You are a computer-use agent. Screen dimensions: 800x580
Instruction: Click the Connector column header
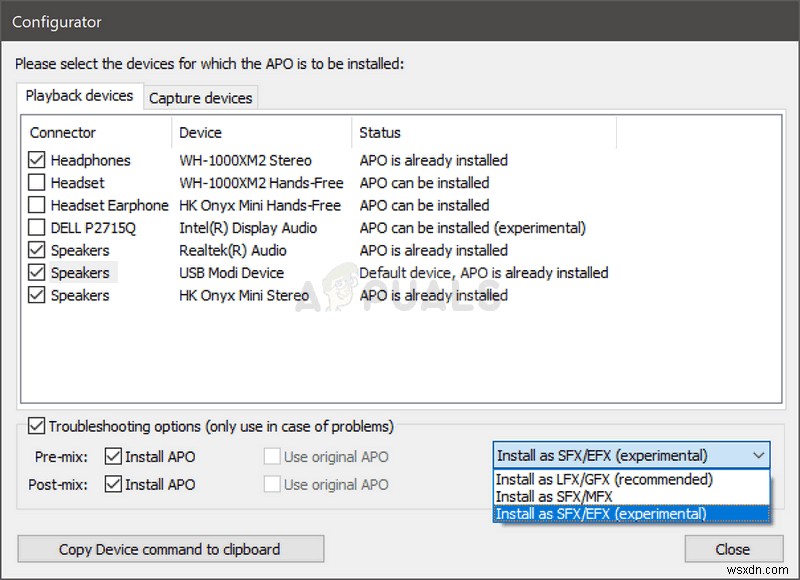(62, 132)
